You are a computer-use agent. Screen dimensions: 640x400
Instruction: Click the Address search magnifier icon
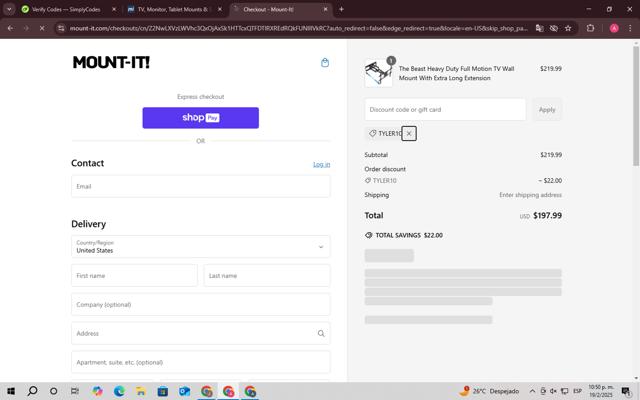tap(321, 333)
